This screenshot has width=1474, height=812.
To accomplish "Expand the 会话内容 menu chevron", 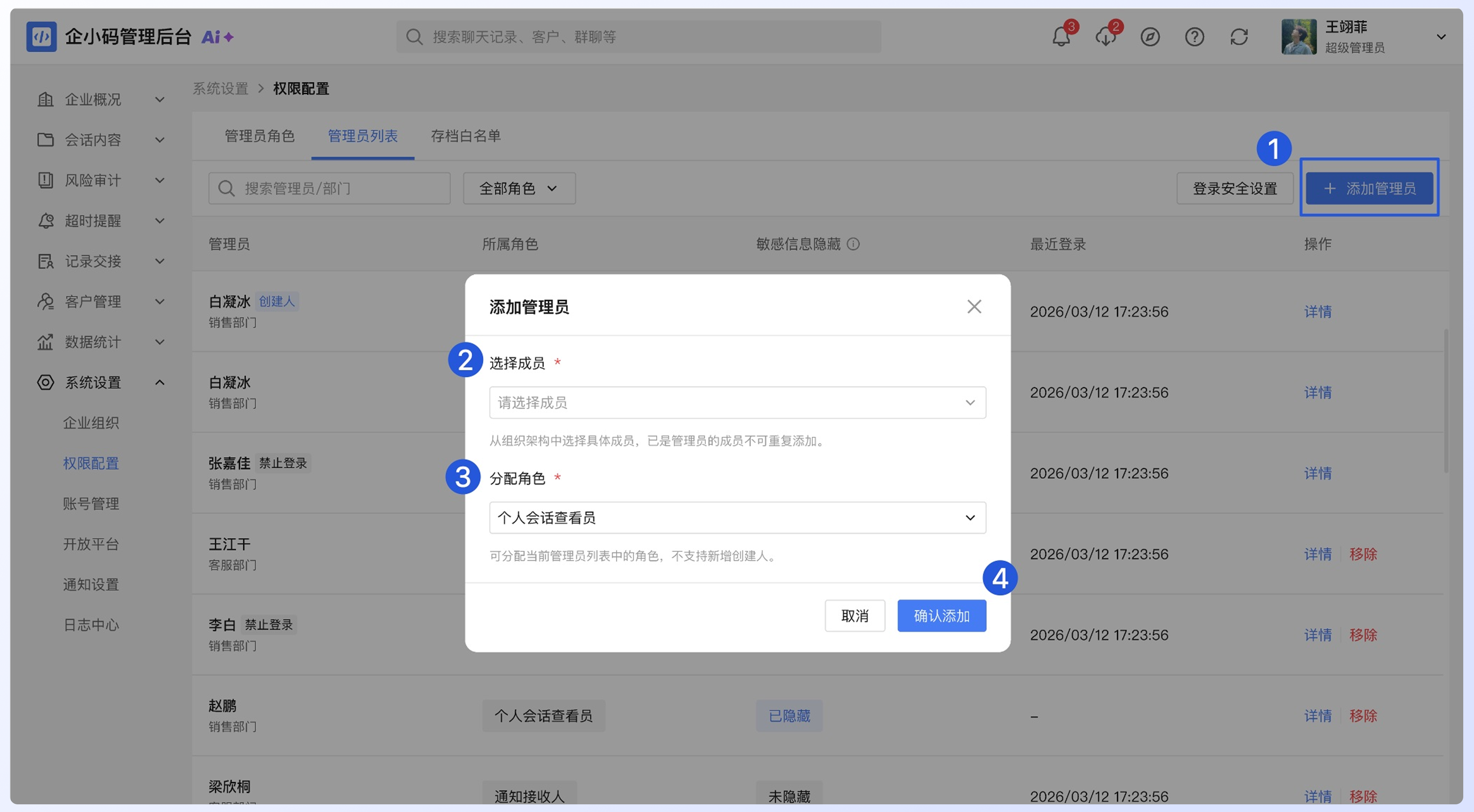I will pyautogui.click(x=160, y=140).
